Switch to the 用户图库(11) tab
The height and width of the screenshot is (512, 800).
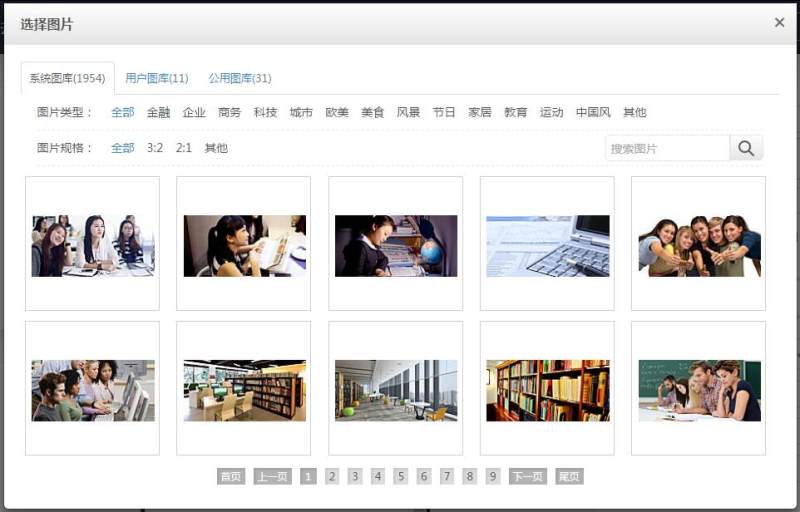click(157, 78)
